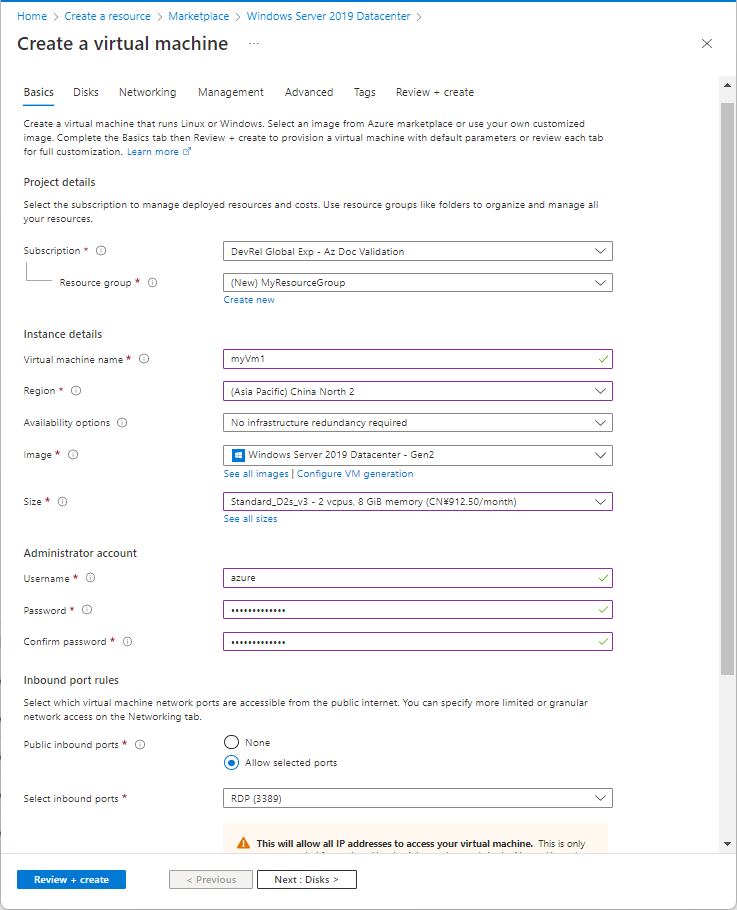Switch to the Basics tab
This screenshot has width=737, height=910.
(x=38, y=92)
